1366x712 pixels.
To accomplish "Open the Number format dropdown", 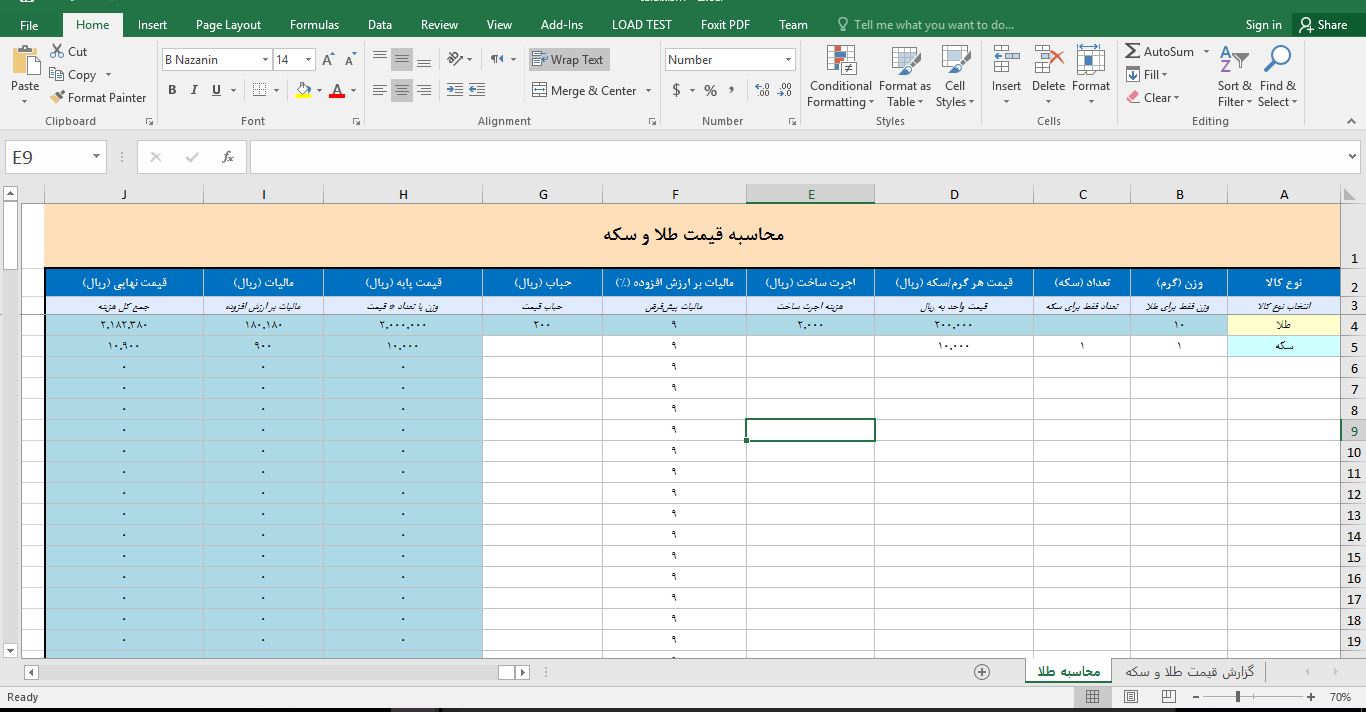I will click(x=788, y=60).
